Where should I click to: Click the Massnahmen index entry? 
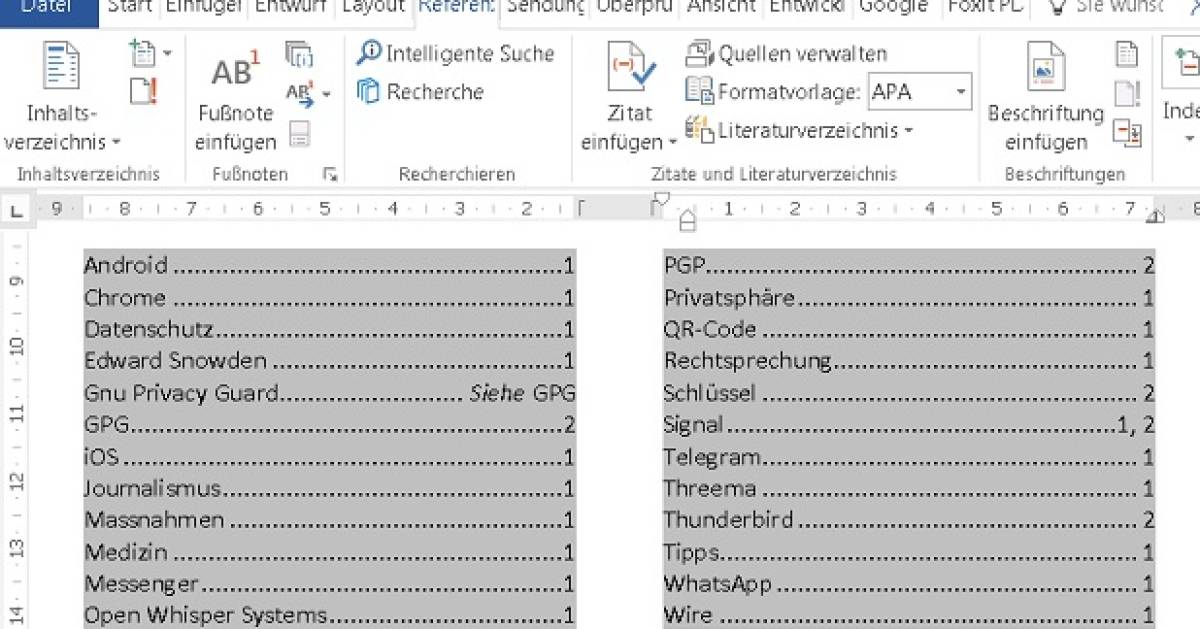tap(154, 520)
